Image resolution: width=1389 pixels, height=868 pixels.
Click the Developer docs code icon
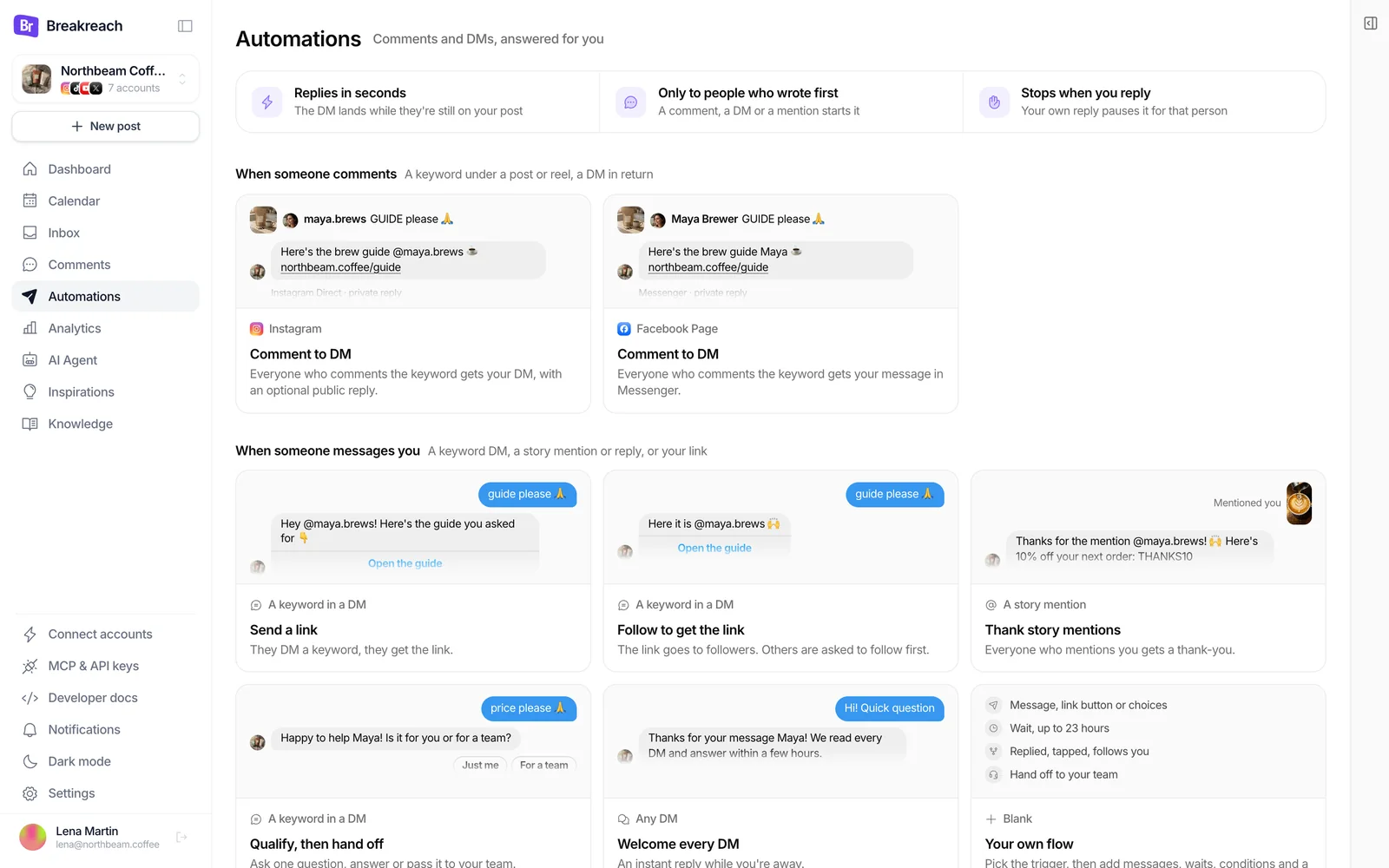[30, 698]
